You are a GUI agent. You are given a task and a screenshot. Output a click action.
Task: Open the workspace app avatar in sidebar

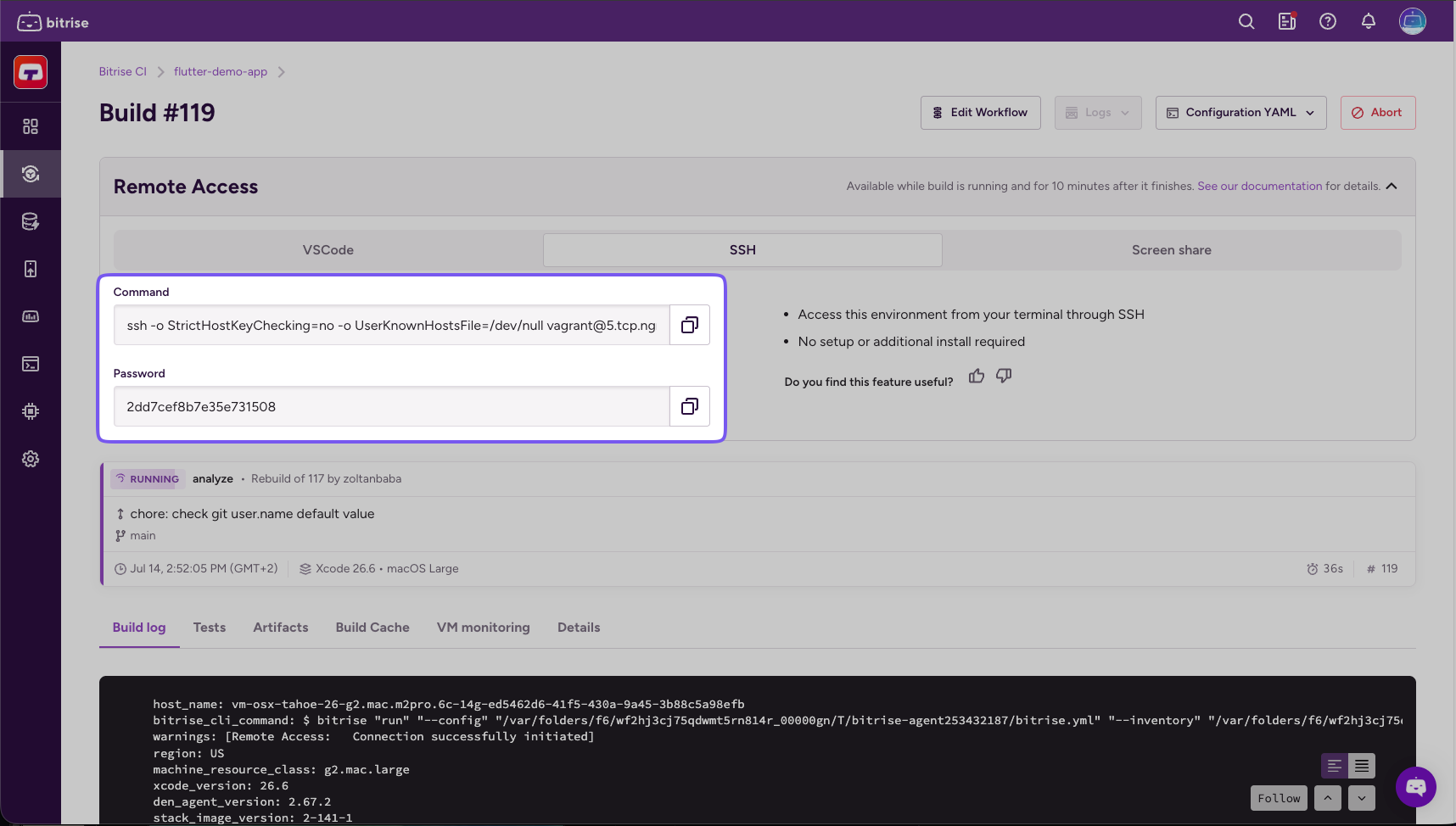[x=31, y=72]
